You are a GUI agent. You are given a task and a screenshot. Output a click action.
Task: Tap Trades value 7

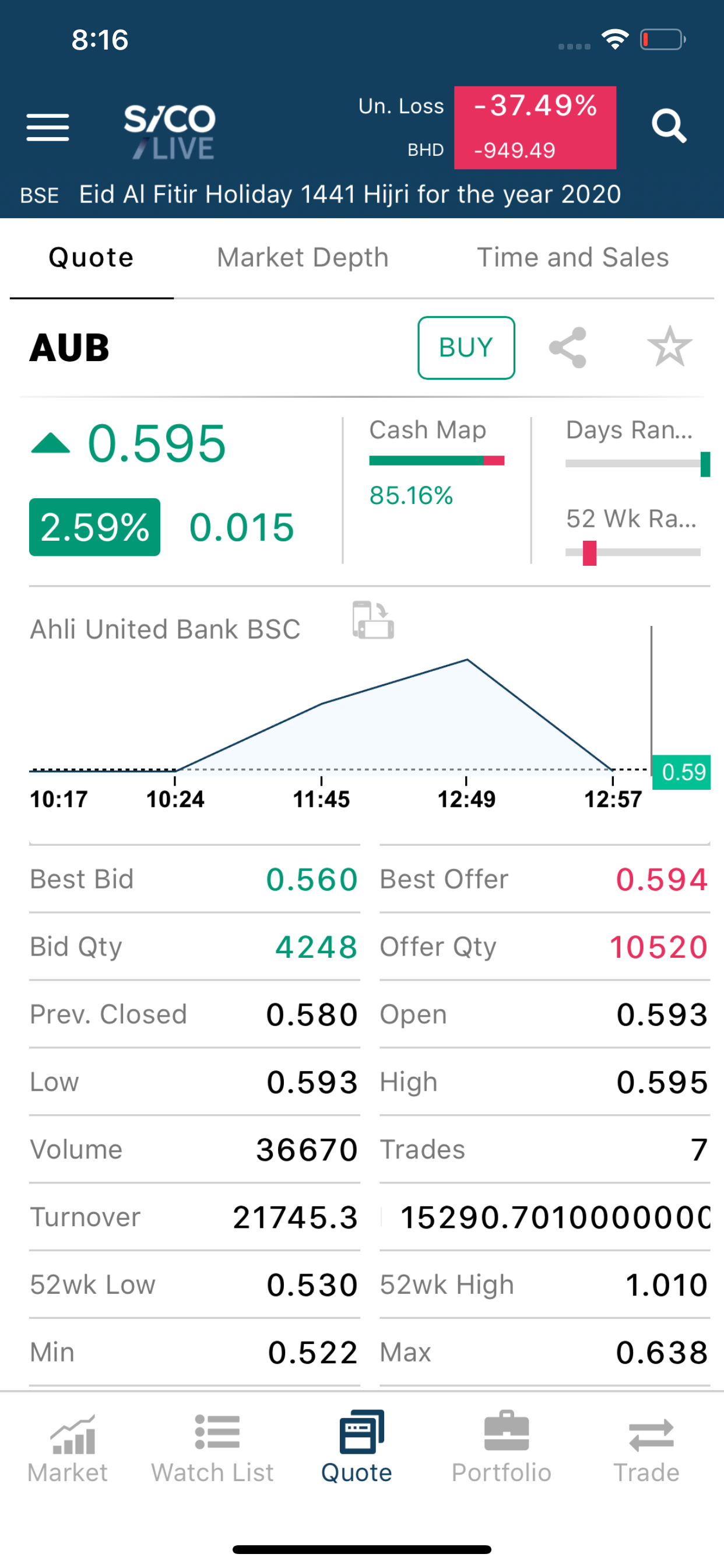pos(700,1150)
